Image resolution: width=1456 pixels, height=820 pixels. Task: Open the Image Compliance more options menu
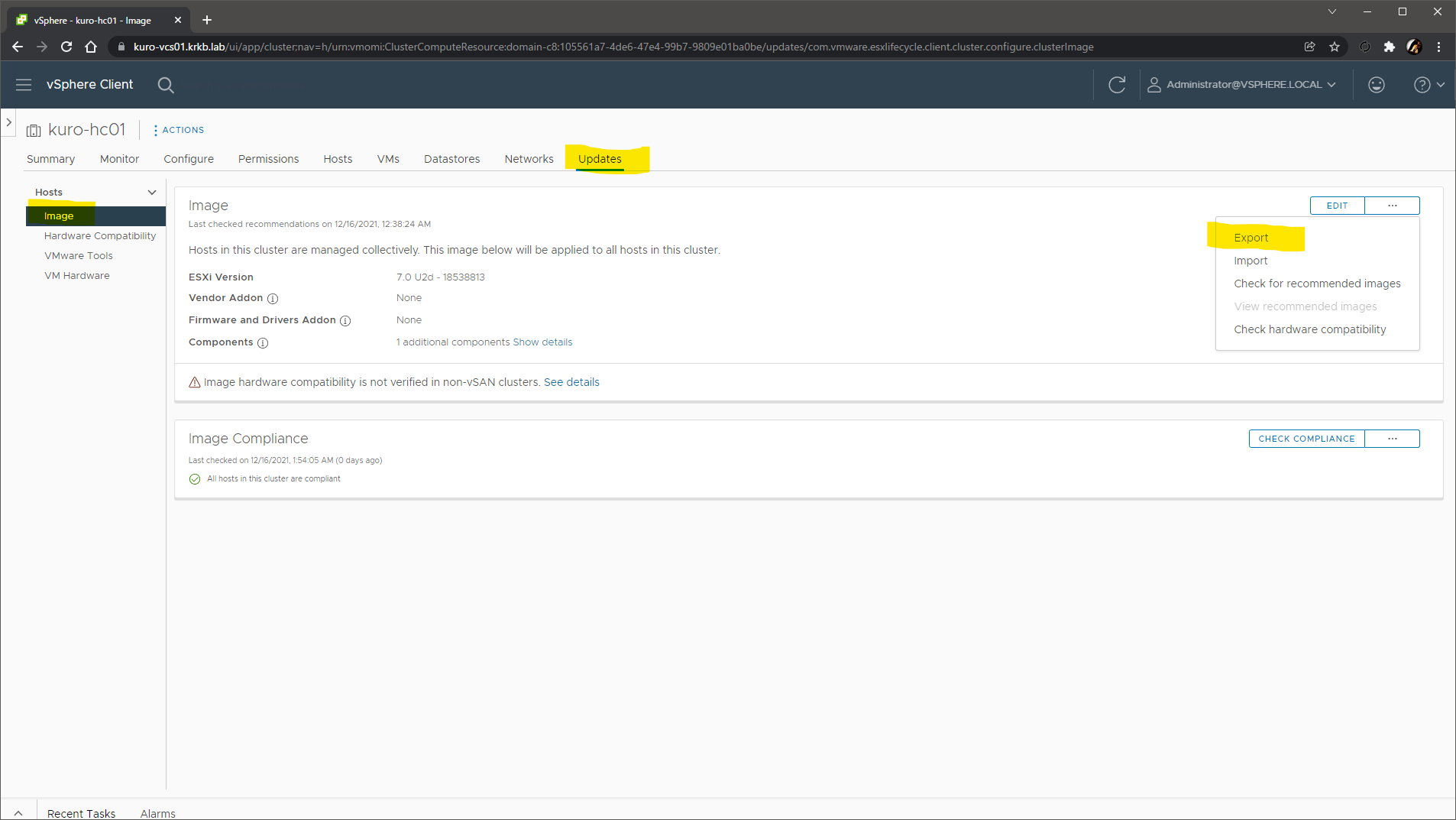tap(1392, 439)
